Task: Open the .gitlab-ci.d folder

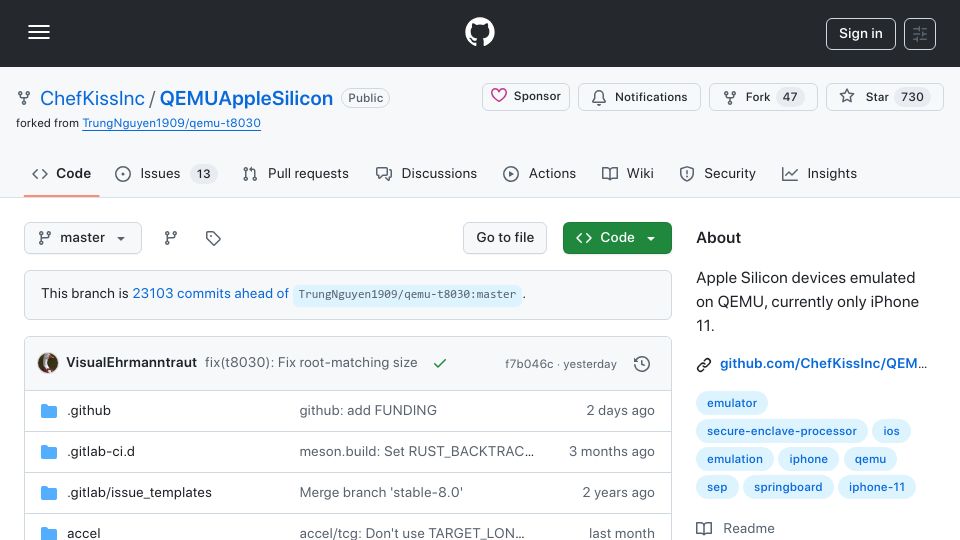Action: 101,451
